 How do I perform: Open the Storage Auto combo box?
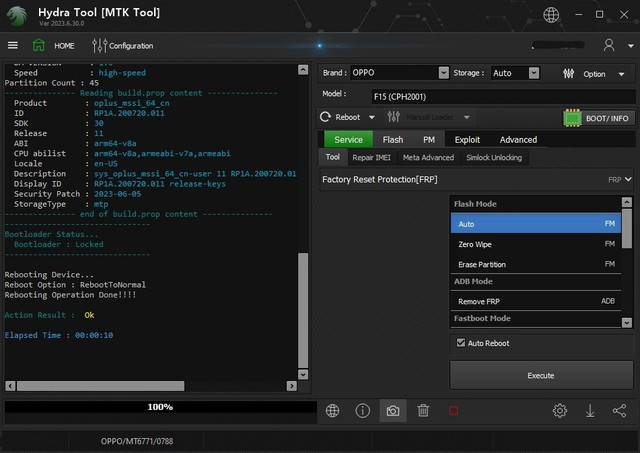click(x=515, y=73)
